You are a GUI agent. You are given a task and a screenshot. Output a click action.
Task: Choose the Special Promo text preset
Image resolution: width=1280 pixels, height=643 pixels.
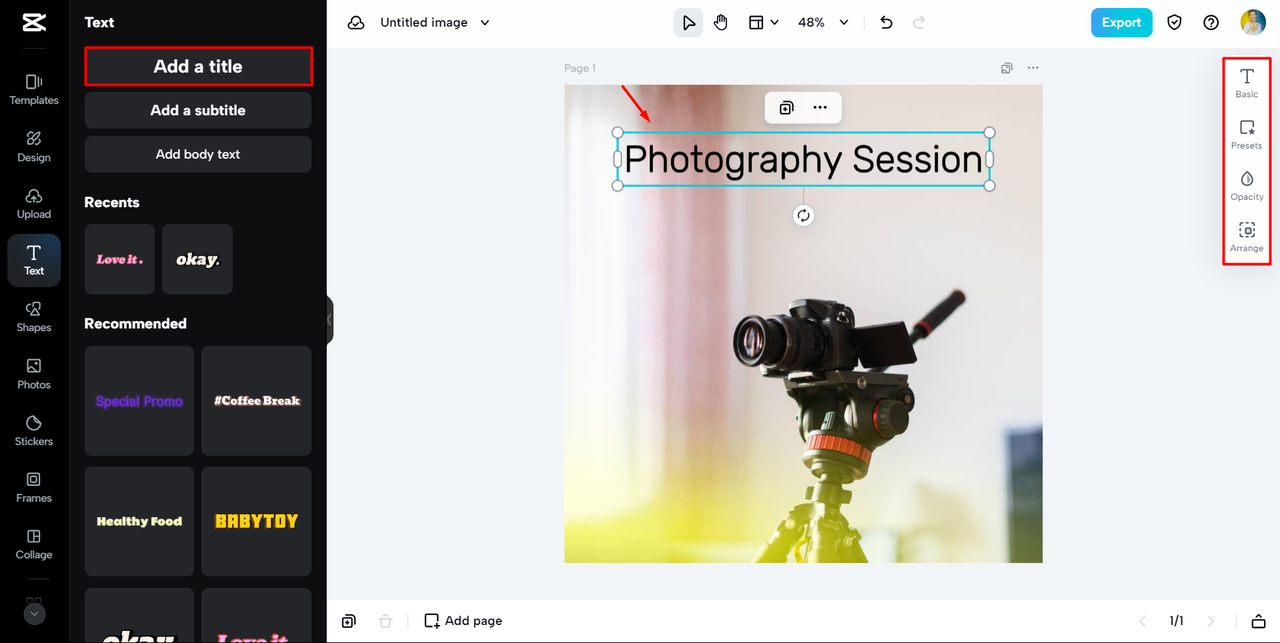click(x=139, y=401)
